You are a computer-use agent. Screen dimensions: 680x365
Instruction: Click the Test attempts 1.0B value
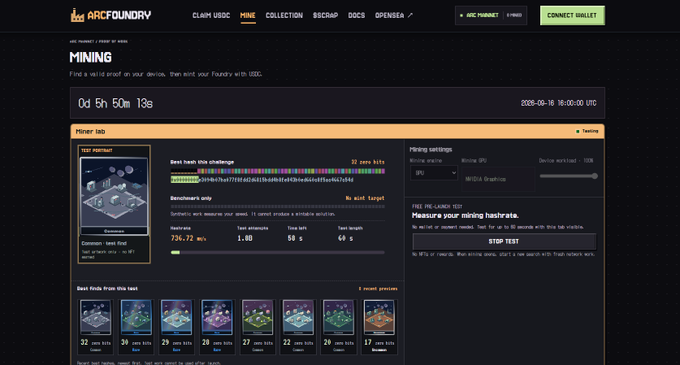point(245,238)
